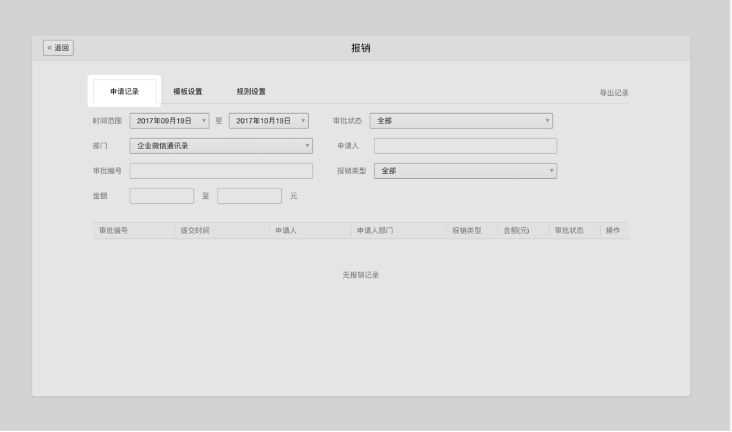Focus the 审批编号 input field
This screenshot has width=732, height=432.
(x=221, y=171)
